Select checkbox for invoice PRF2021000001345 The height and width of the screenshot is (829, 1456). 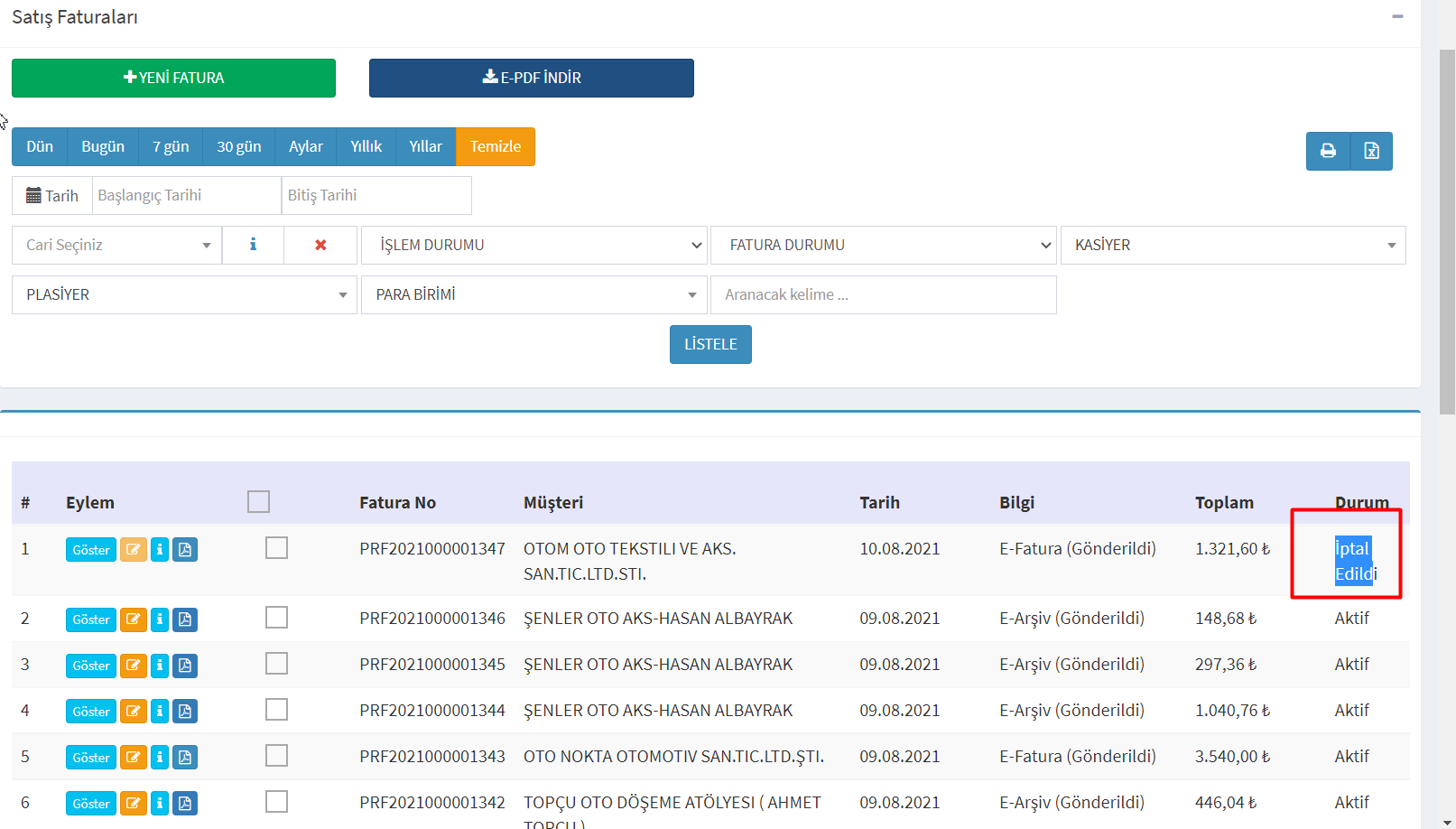click(276, 664)
